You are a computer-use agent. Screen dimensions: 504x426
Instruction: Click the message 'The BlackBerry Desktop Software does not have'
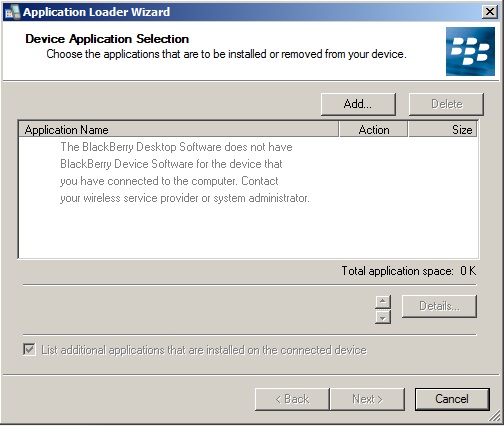pyautogui.click(x=176, y=147)
